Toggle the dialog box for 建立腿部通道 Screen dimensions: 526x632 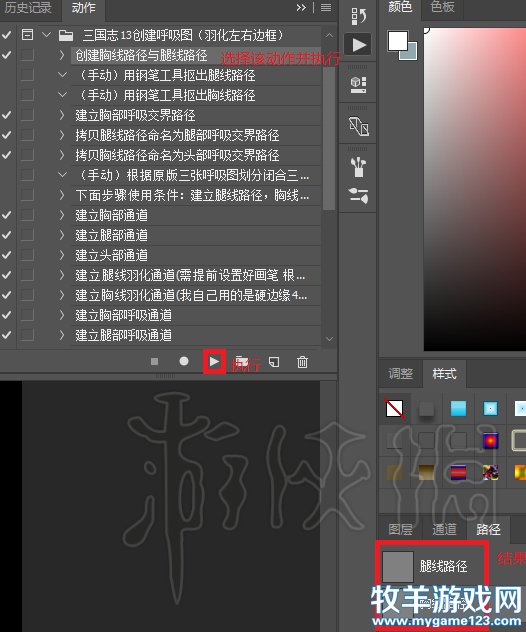27,235
